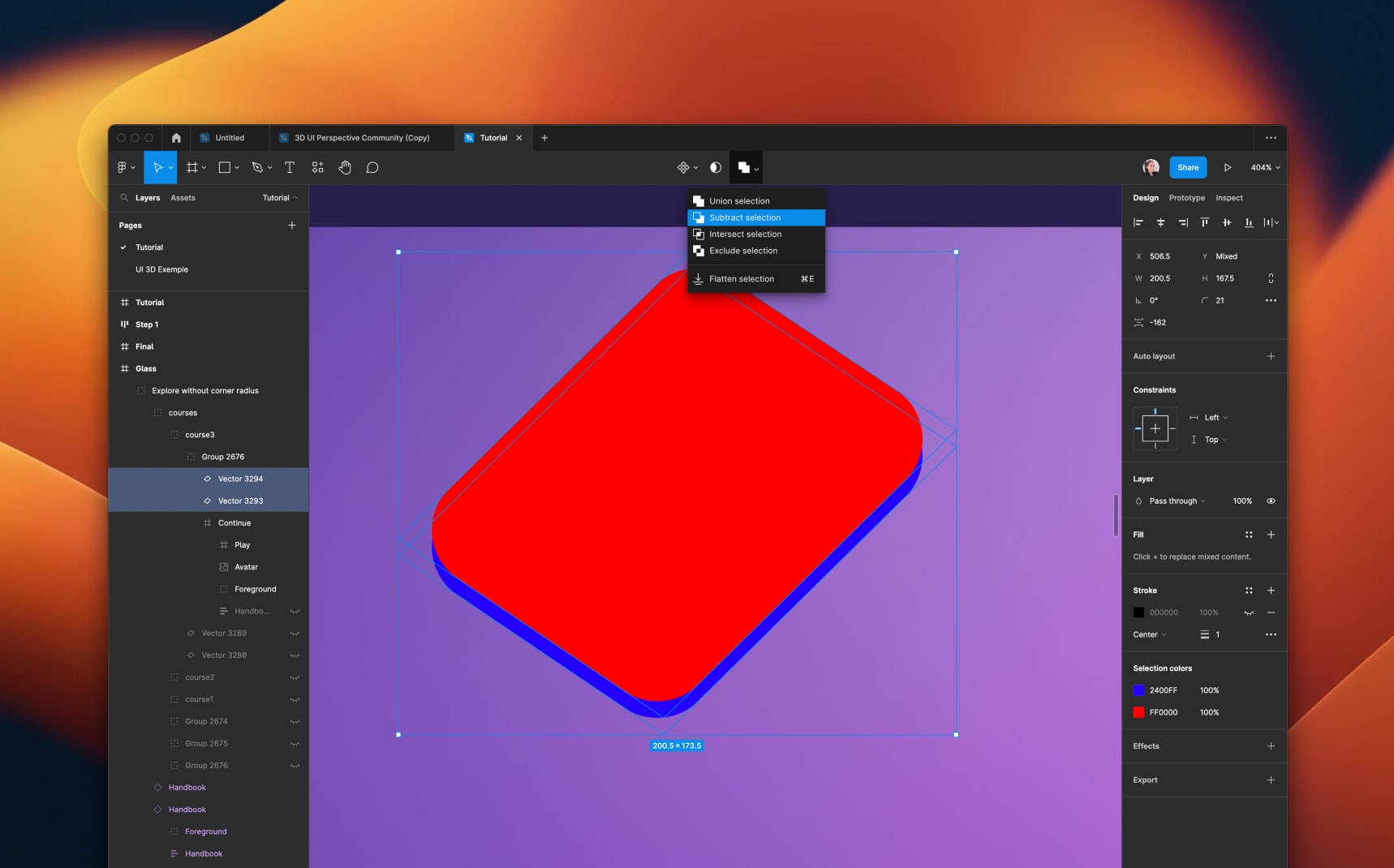Viewport: 1394px width, 868px height.
Task: Click the Present play icon
Action: (x=1228, y=167)
